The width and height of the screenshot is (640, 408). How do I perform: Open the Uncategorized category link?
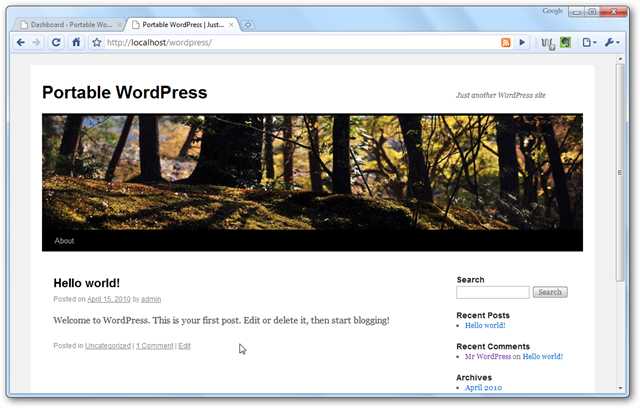[108, 346]
